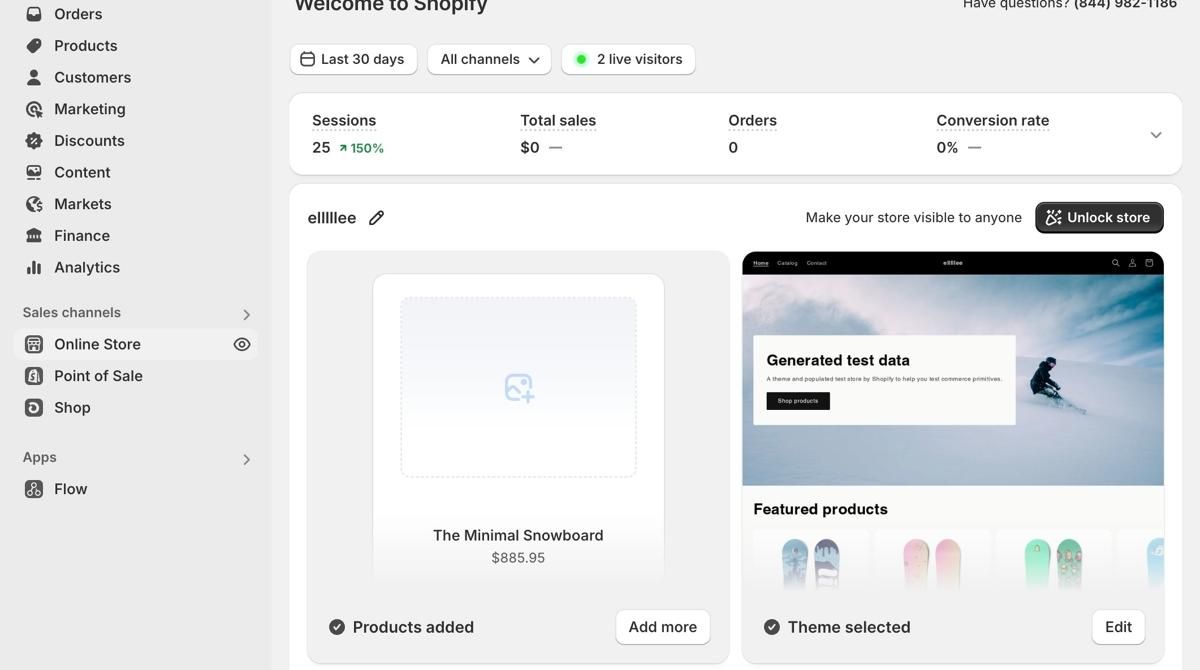Viewport: 1200px width, 670px height.
Task: Expand the metrics panel chevron
Action: (1156, 135)
